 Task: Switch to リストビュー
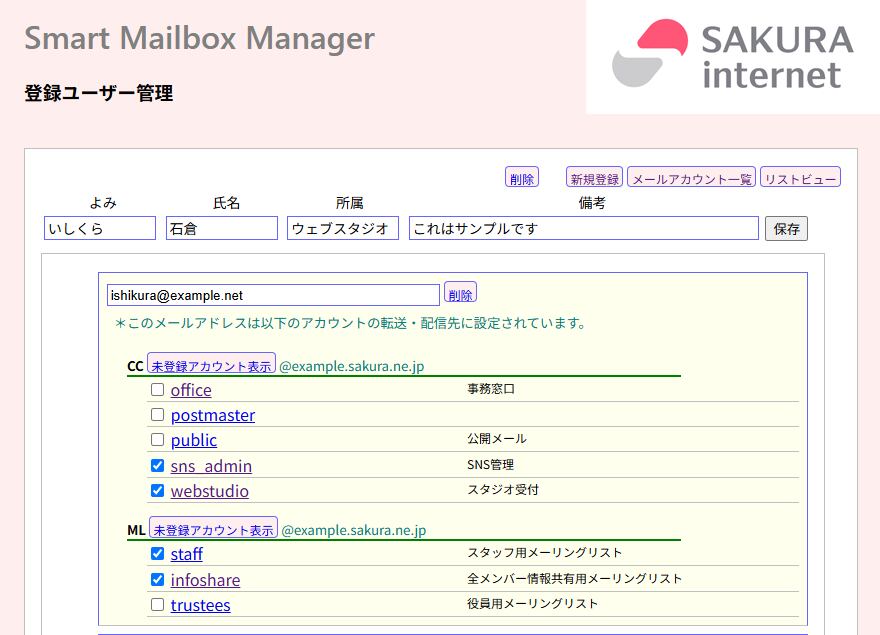pyautogui.click(x=800, y=178)
